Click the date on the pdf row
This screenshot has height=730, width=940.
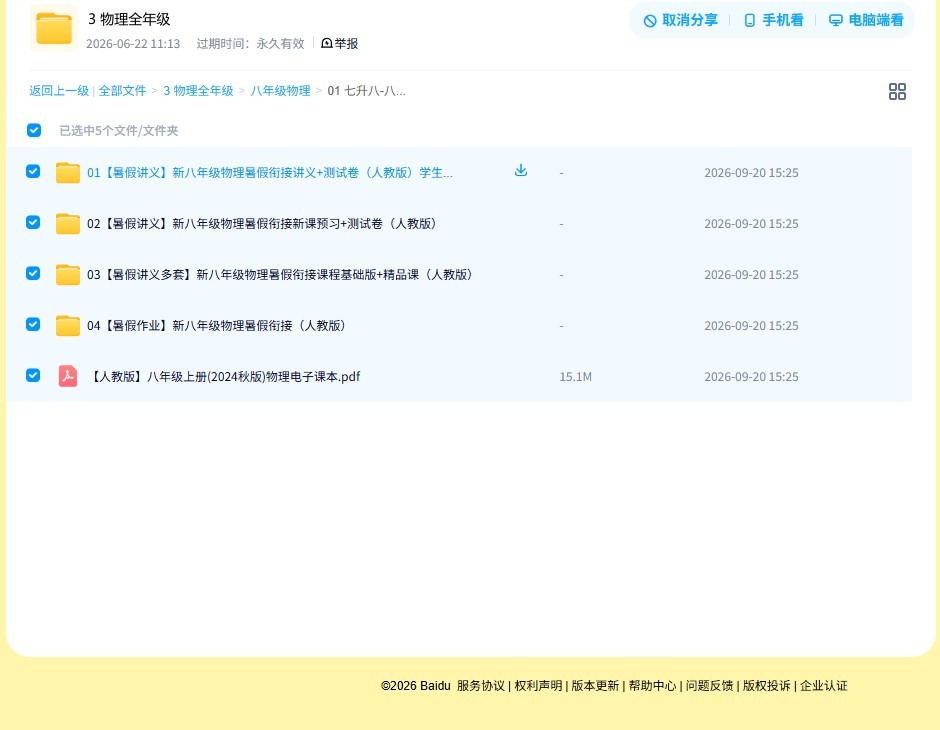pos(751,376)
